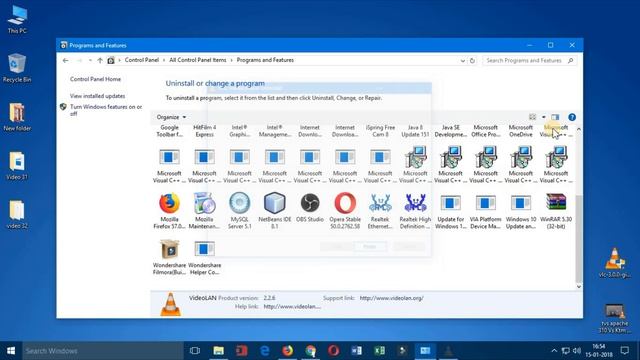Open the Organize dropdown menu
The image size is (640, 360).
[x=171, y=117]
